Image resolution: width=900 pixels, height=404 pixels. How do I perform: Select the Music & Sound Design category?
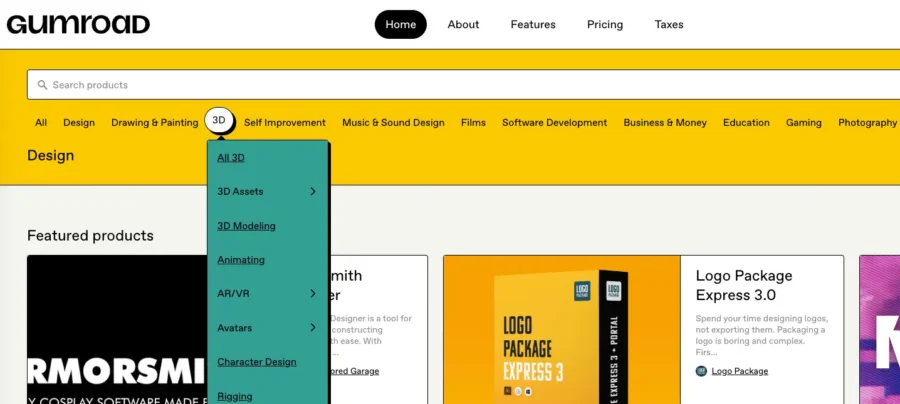coord(393,122)
